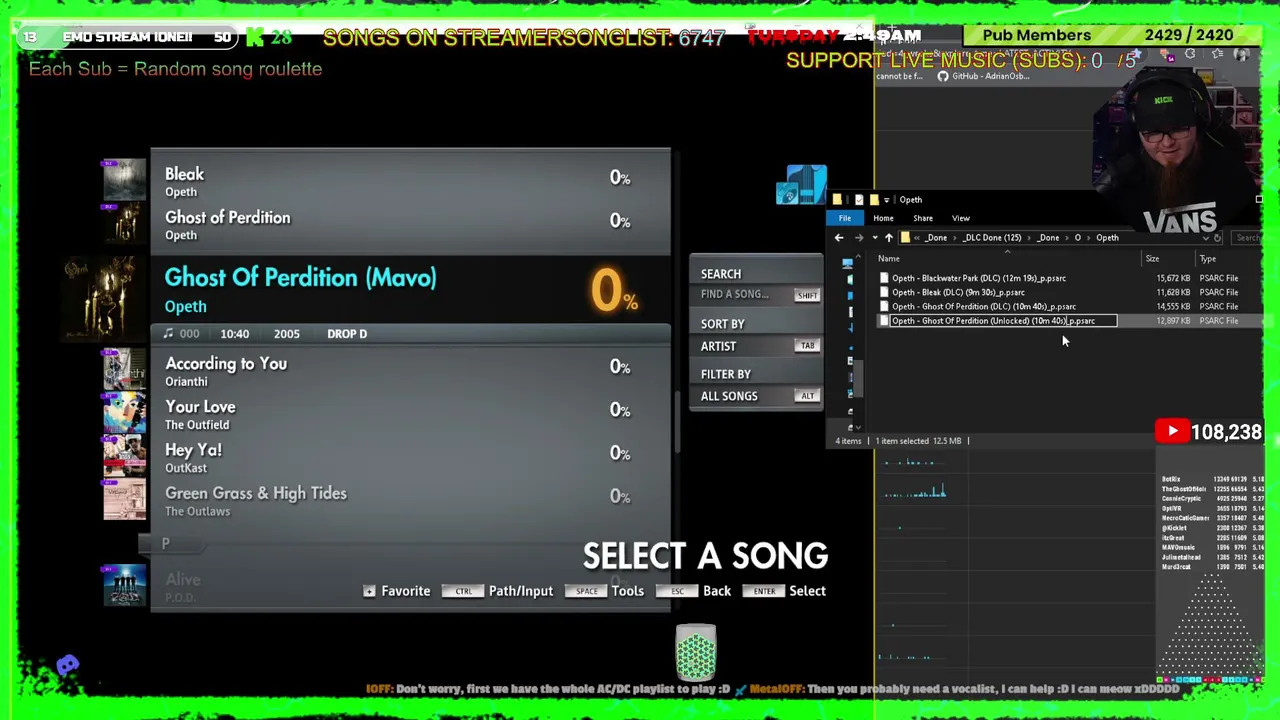The image size is (1280, 720).
Task: Select Your Love by The Outfield
Action: [410, 414]
